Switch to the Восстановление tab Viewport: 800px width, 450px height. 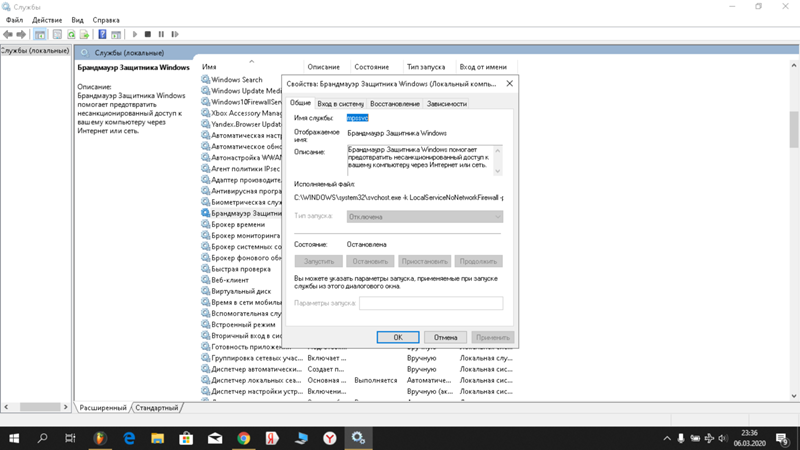[395, 104]
